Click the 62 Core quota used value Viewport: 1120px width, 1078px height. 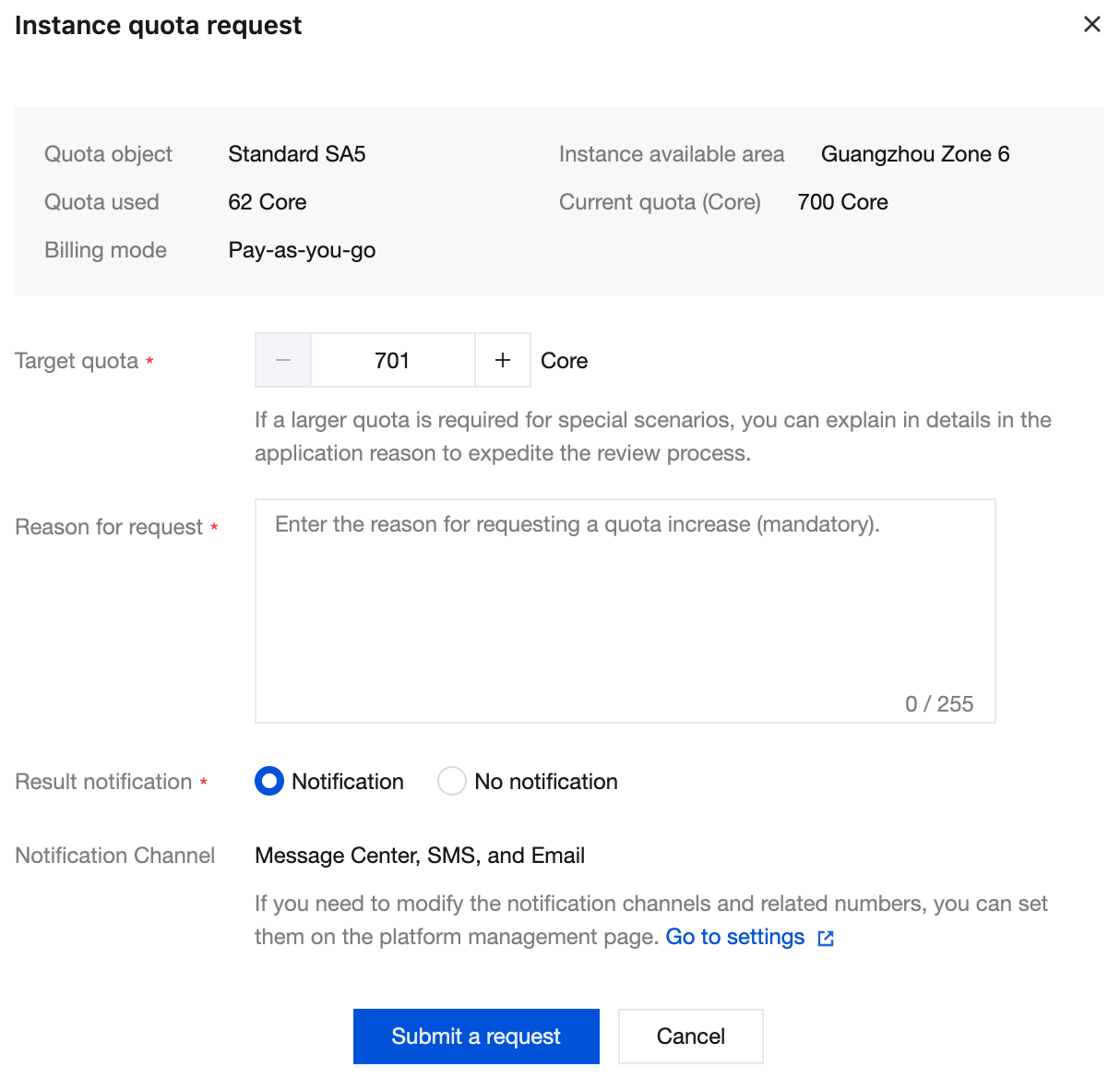tap(268, 202)
